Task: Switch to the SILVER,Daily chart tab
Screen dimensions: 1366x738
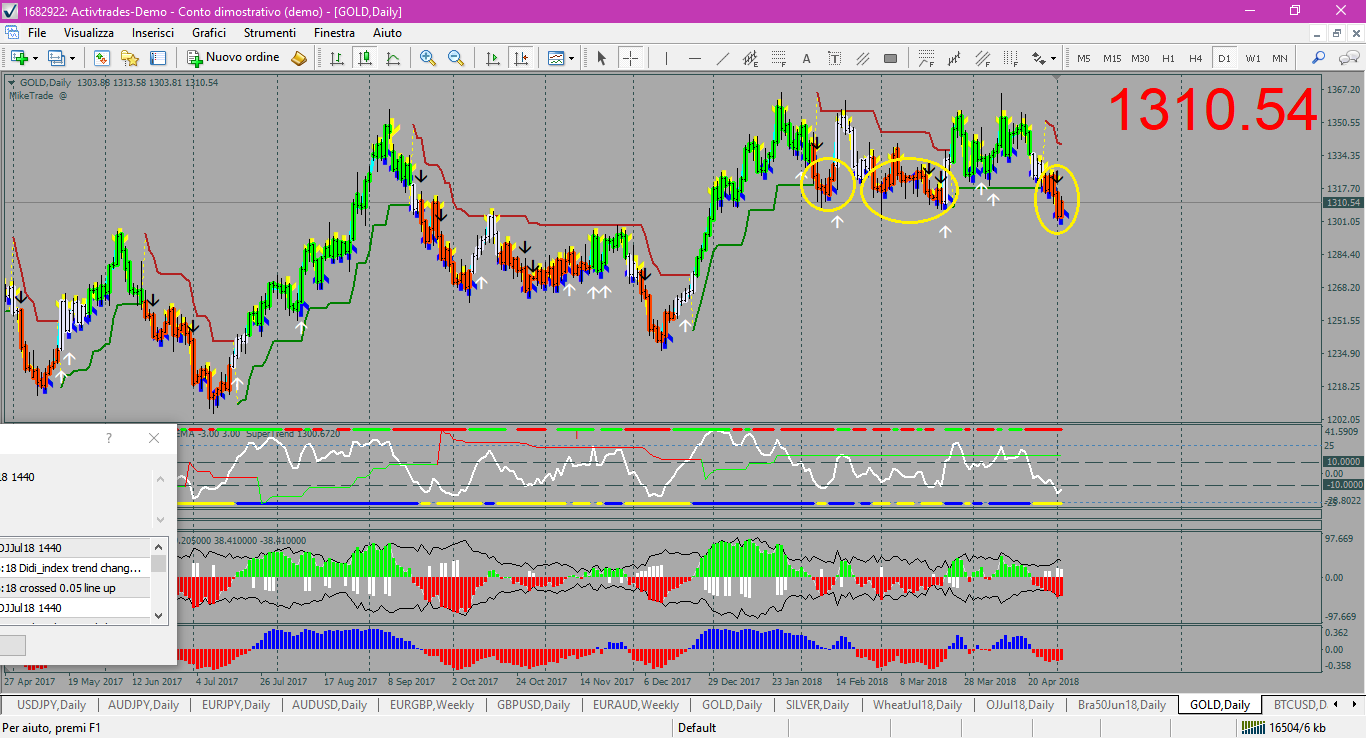Action: point(817,705)
